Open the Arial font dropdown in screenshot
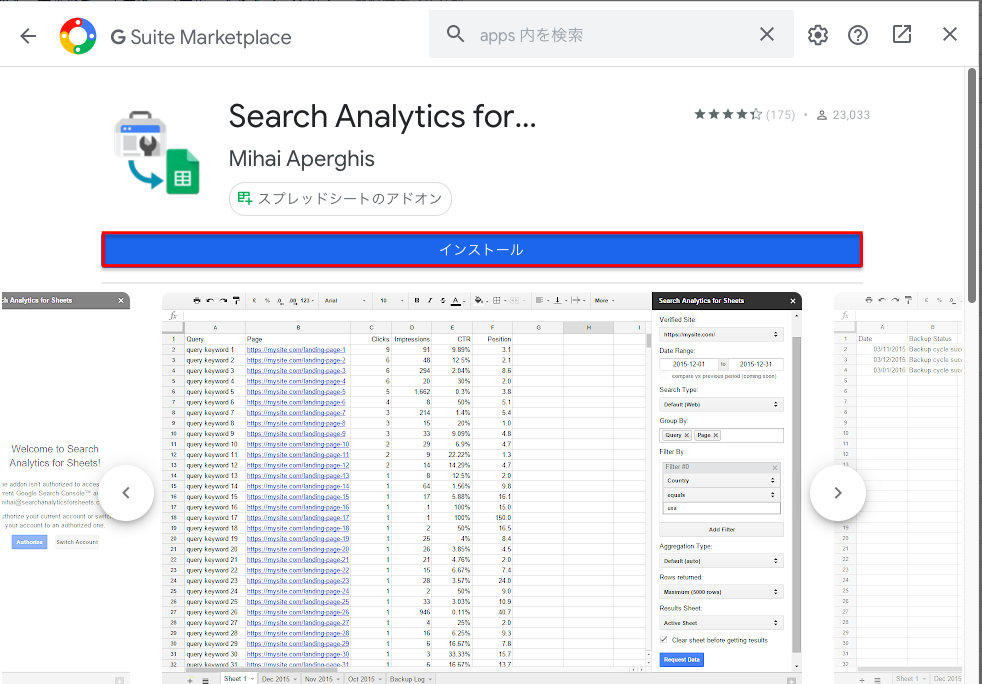Viewport: 982px width, 684px height. click(x=344, y=301)
